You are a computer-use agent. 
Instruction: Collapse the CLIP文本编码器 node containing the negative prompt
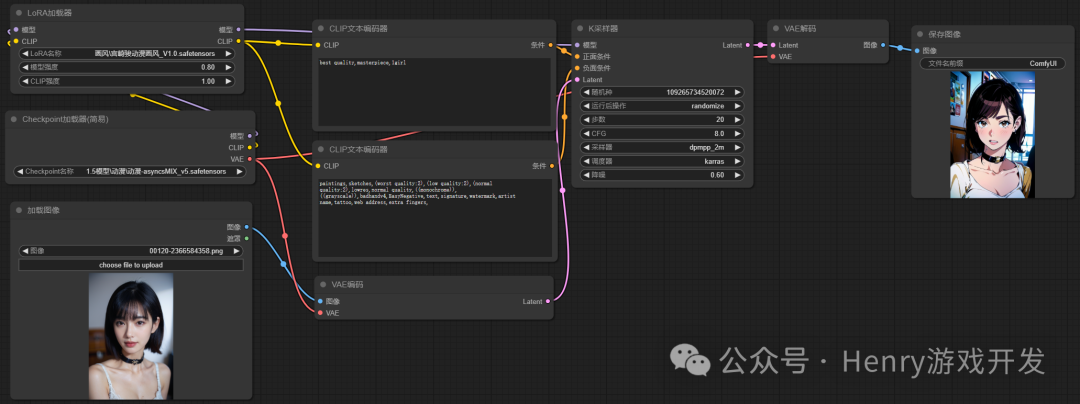(321, 149)
